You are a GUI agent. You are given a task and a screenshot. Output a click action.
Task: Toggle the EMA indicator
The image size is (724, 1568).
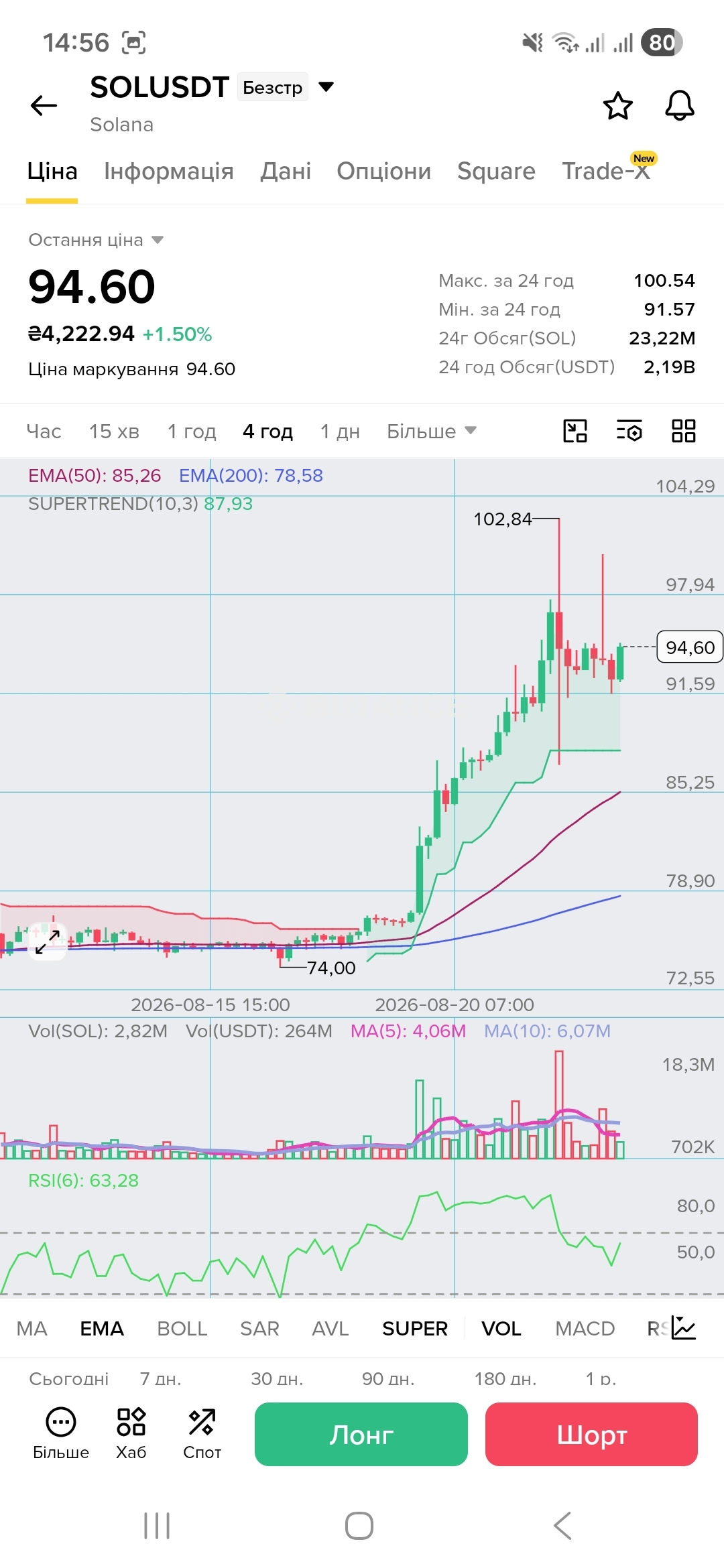(102, 1328)
